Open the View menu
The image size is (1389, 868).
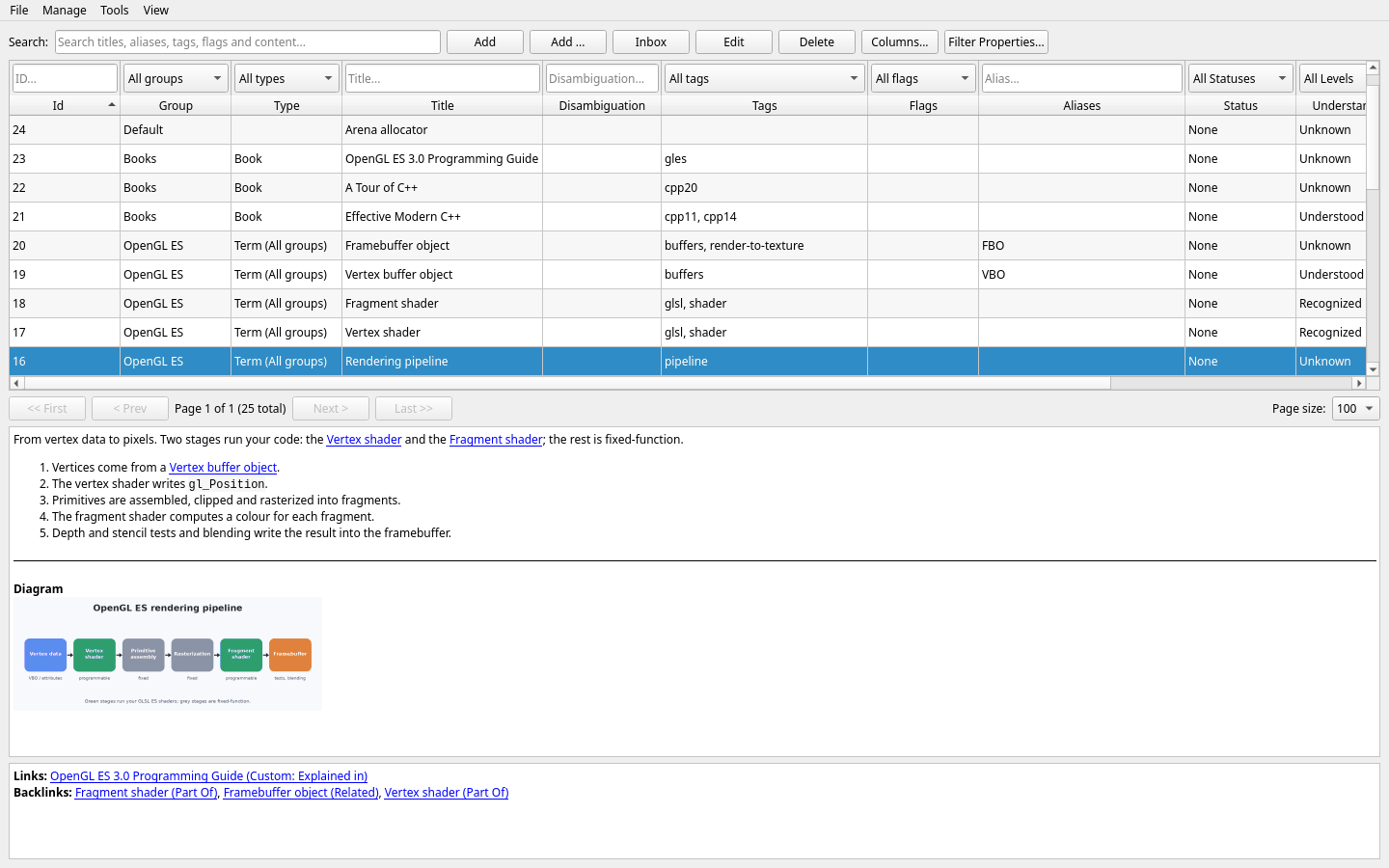coord(156,11)
